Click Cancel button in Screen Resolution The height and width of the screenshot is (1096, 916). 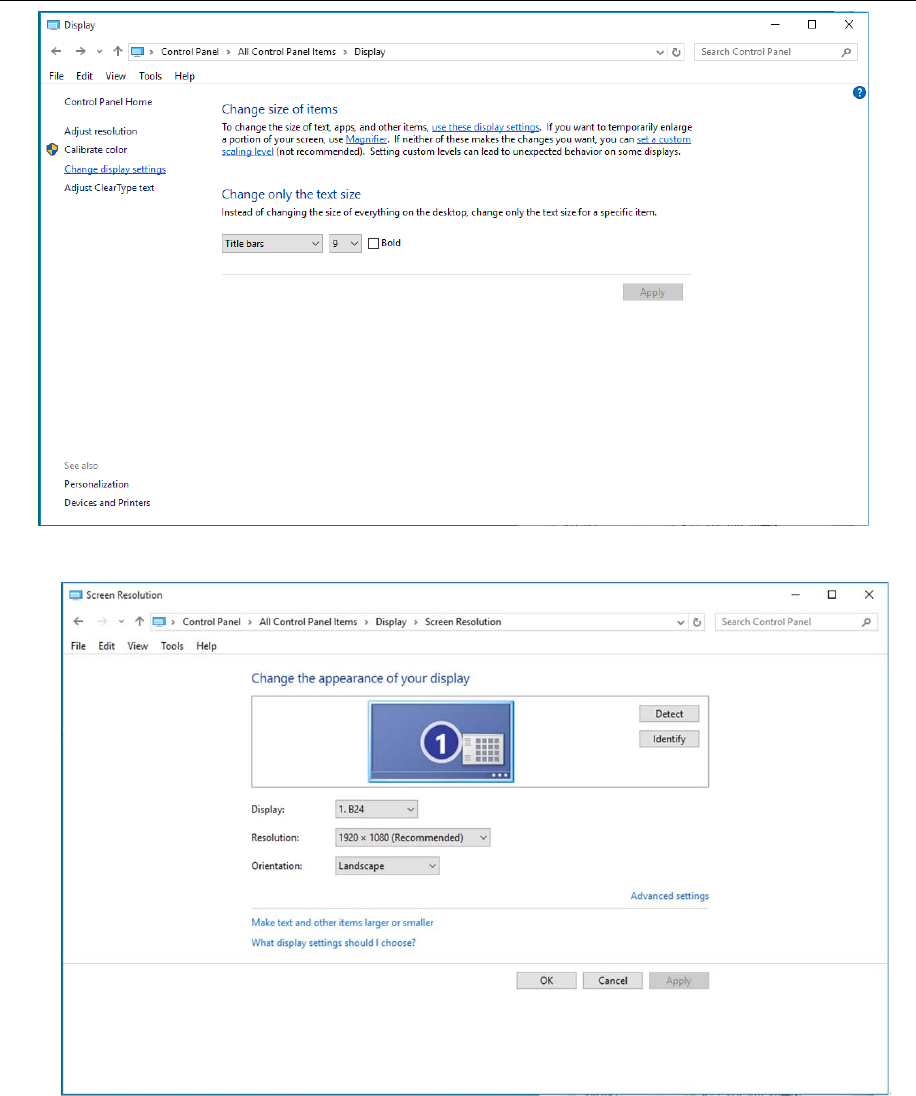613,981
